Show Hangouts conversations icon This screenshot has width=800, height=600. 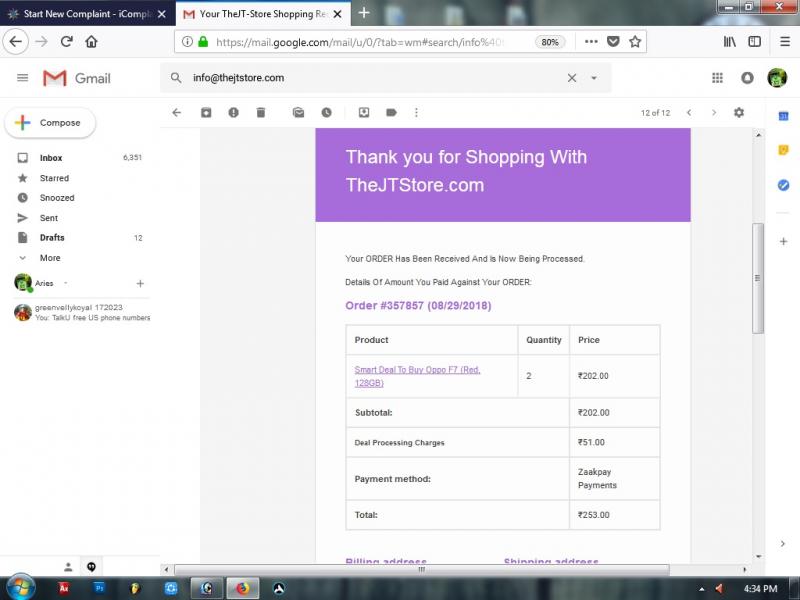91,566
